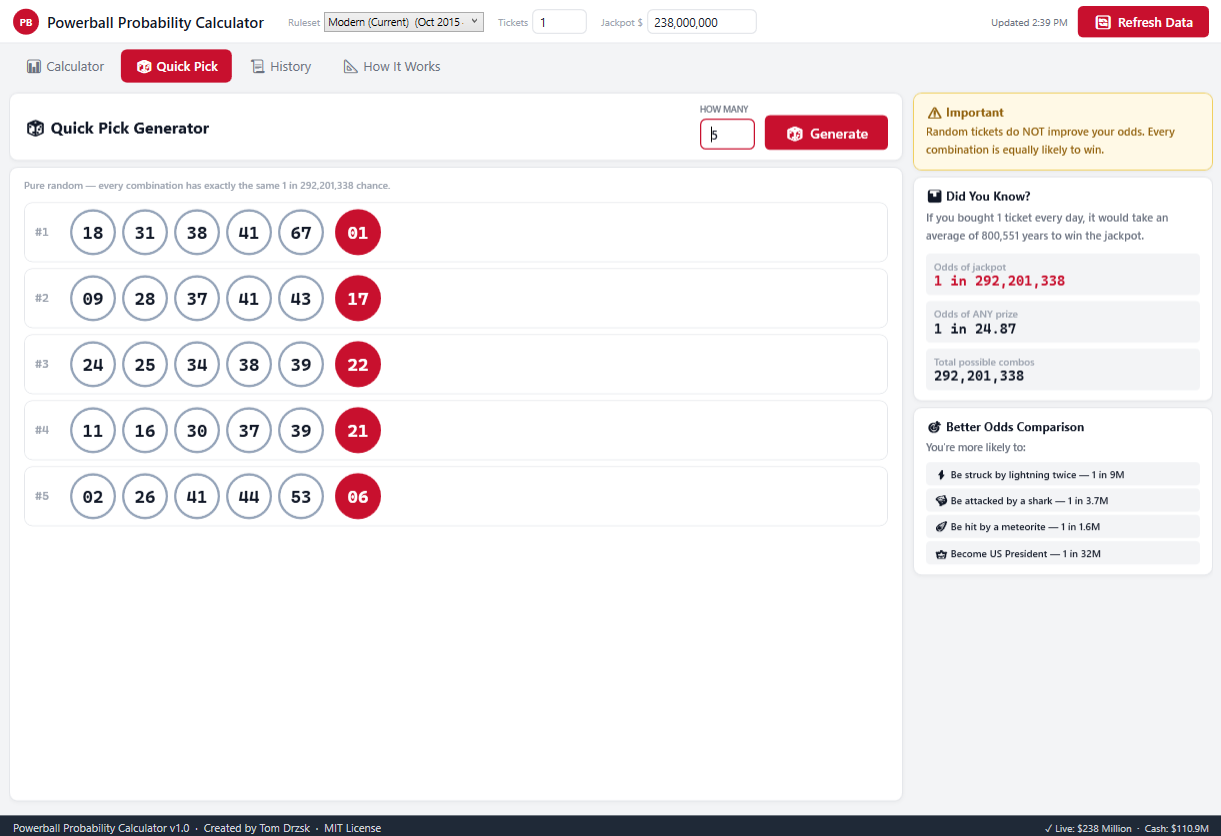Click the shark icon in comparison list

click(941, 501)
